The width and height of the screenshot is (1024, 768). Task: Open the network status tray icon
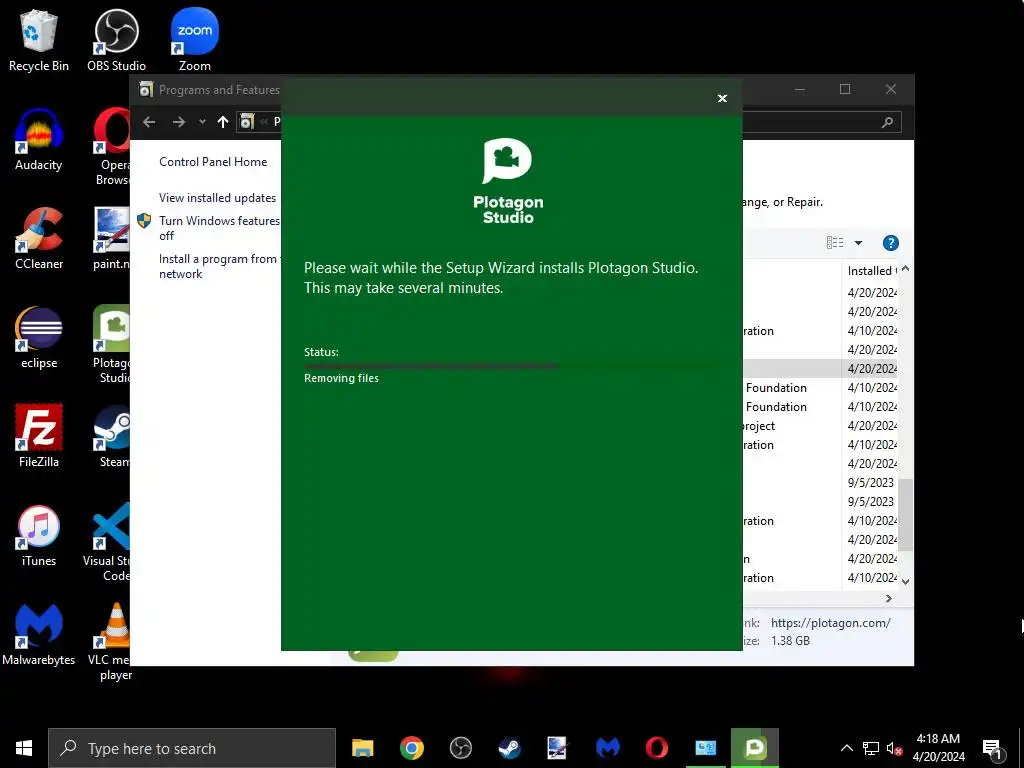click(870, 748)
